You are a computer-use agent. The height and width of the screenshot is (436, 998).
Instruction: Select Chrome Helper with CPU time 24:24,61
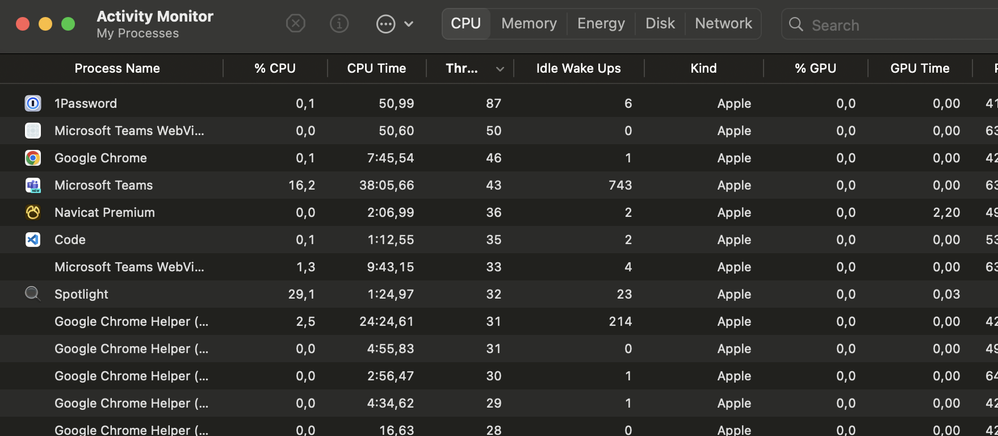[x=131, y=321]
